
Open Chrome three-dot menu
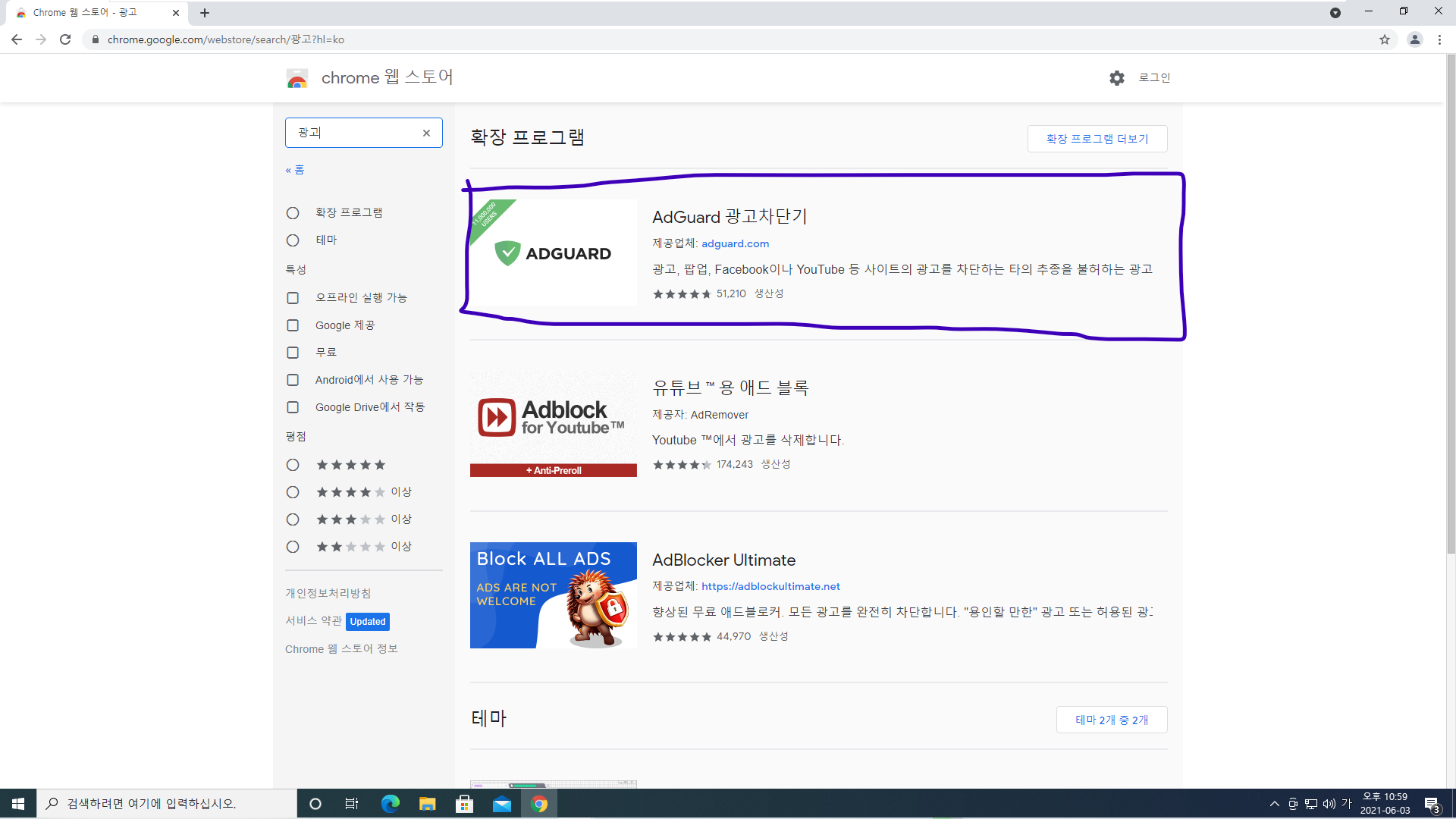[1439, 39]
